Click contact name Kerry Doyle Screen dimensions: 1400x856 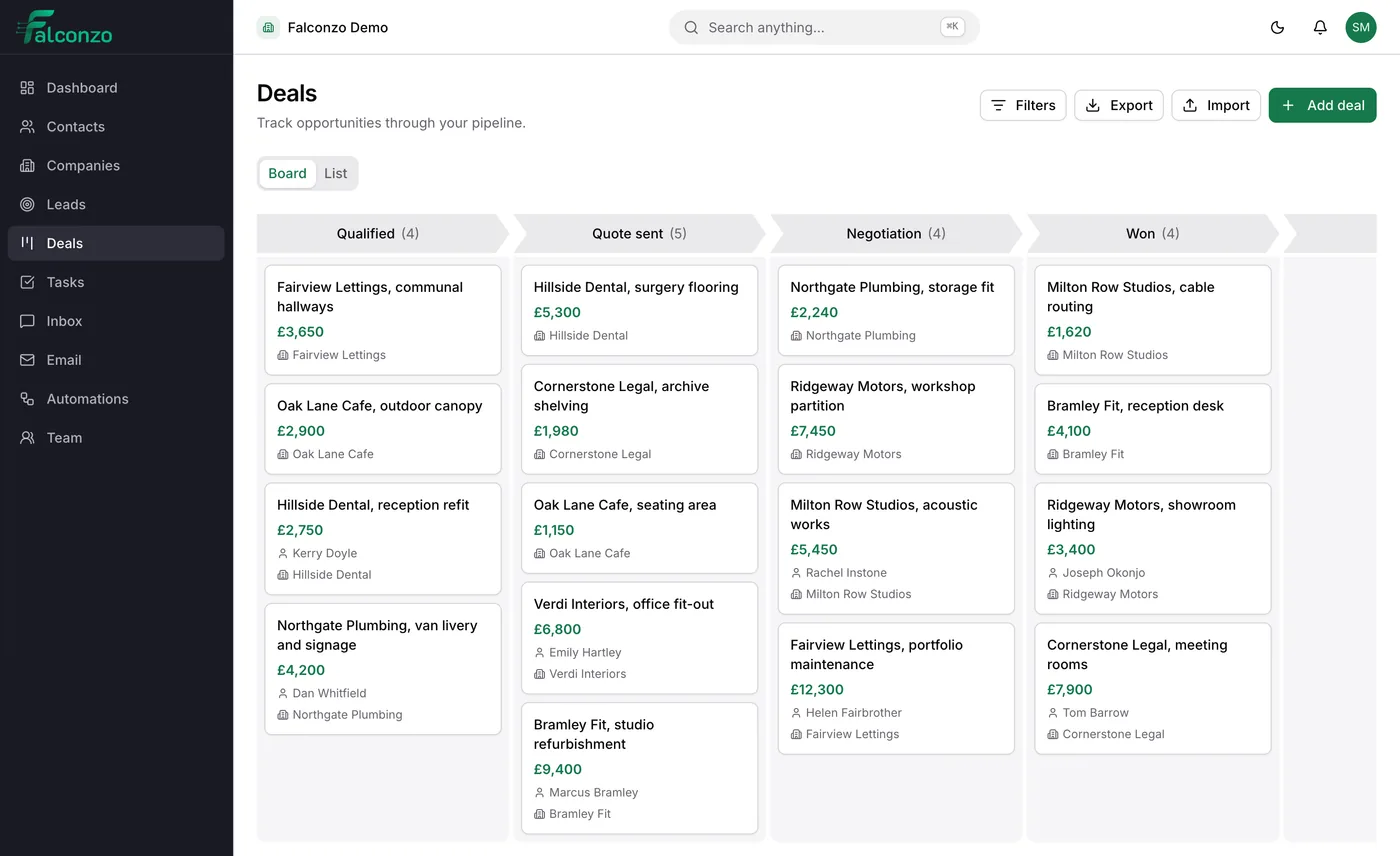pos(324,553)
